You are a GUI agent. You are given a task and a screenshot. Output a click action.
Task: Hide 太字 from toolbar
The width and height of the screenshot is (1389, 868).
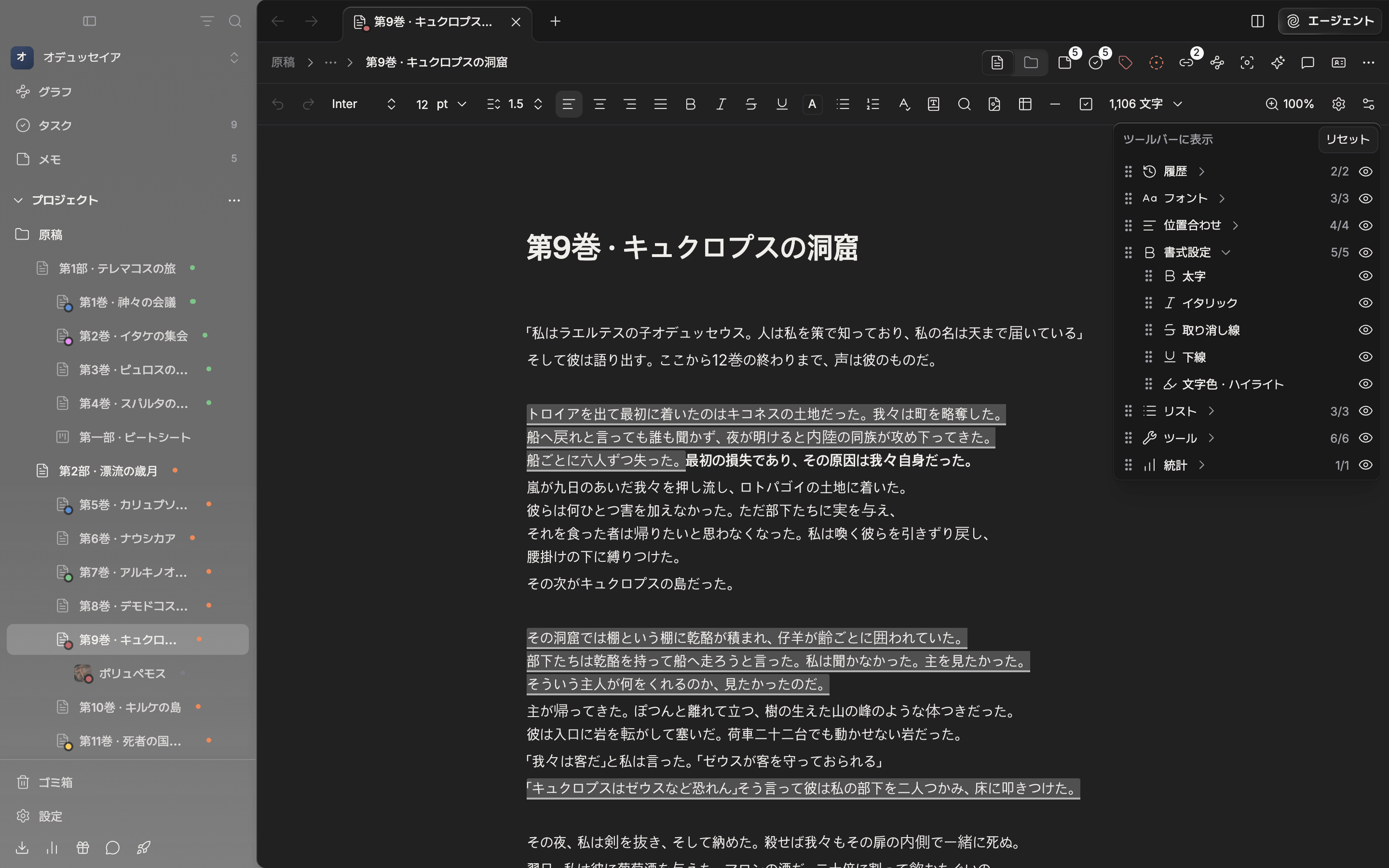[1365, 276]
